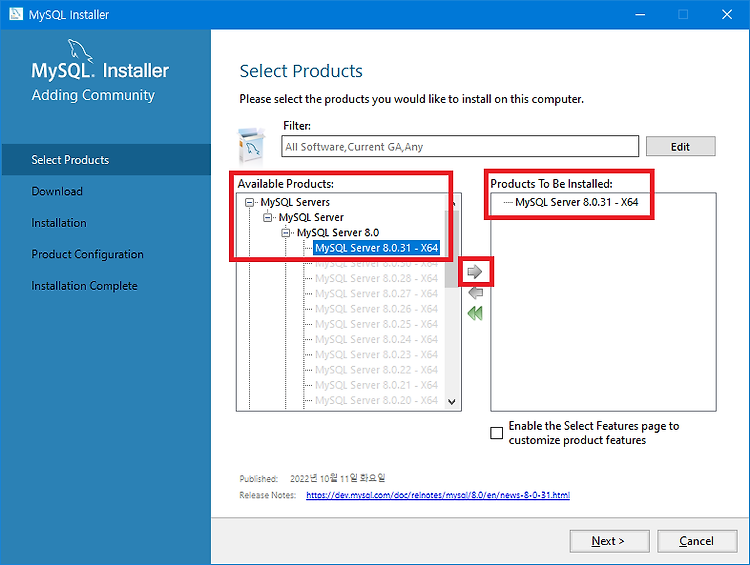Image resolution: width=750 pixels, height=565 pixels.
Task: Select MySQL Server 8.0.23 - X64
Action: point(376,355)
